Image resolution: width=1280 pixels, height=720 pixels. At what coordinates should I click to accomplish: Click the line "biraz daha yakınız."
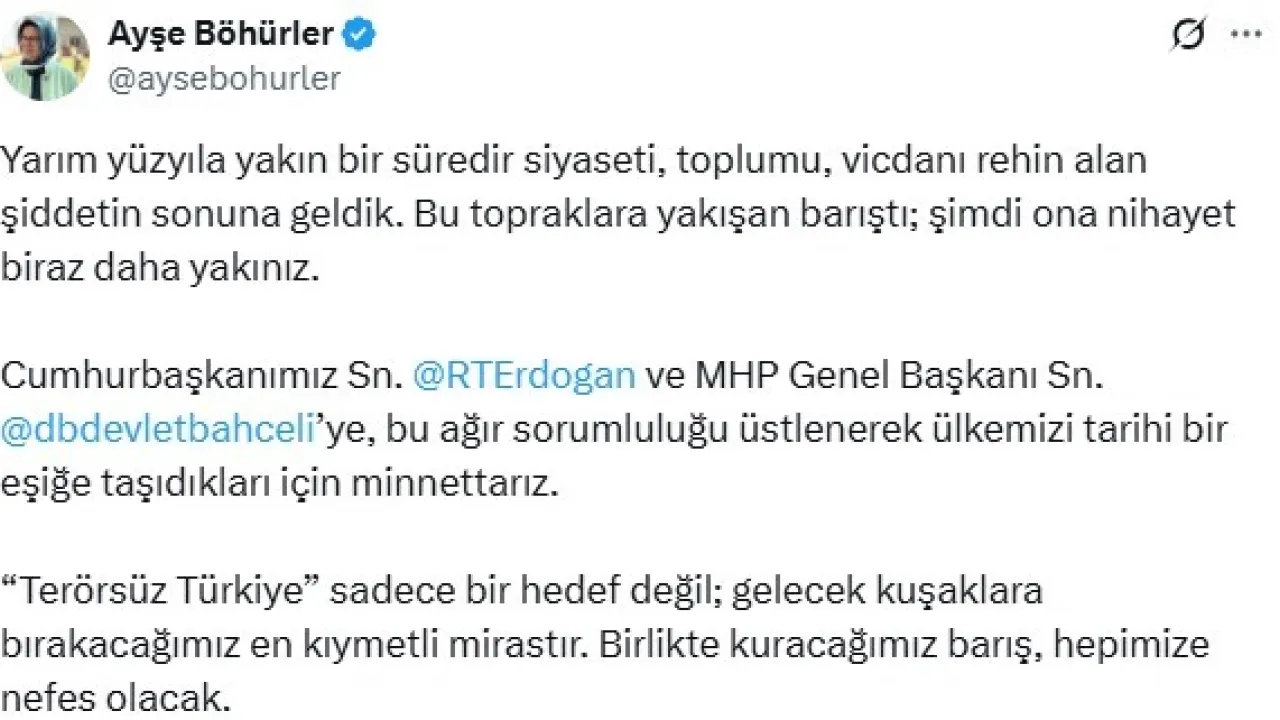pos(158,269)
